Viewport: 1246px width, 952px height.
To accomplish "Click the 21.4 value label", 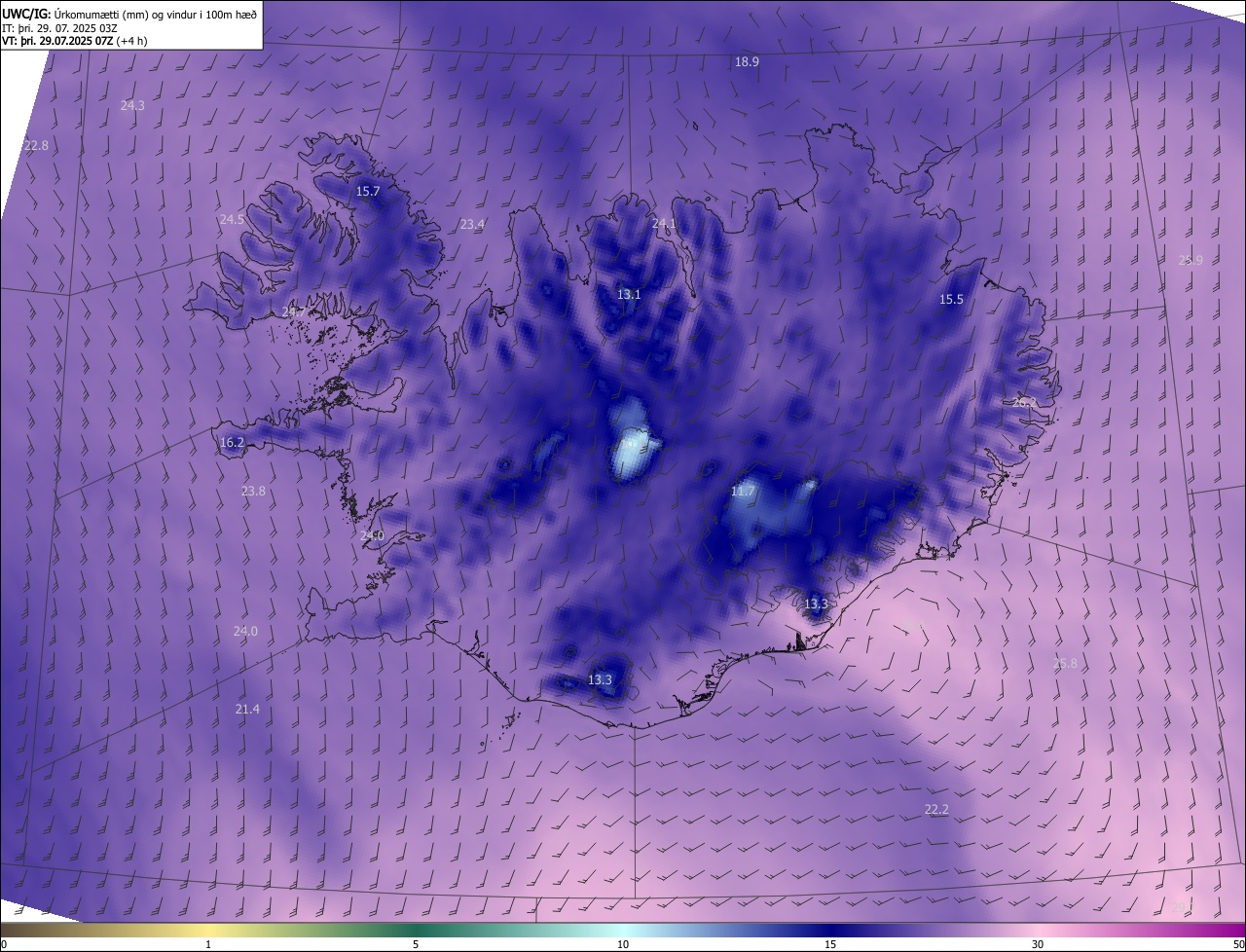I will (x=247, y=710).
